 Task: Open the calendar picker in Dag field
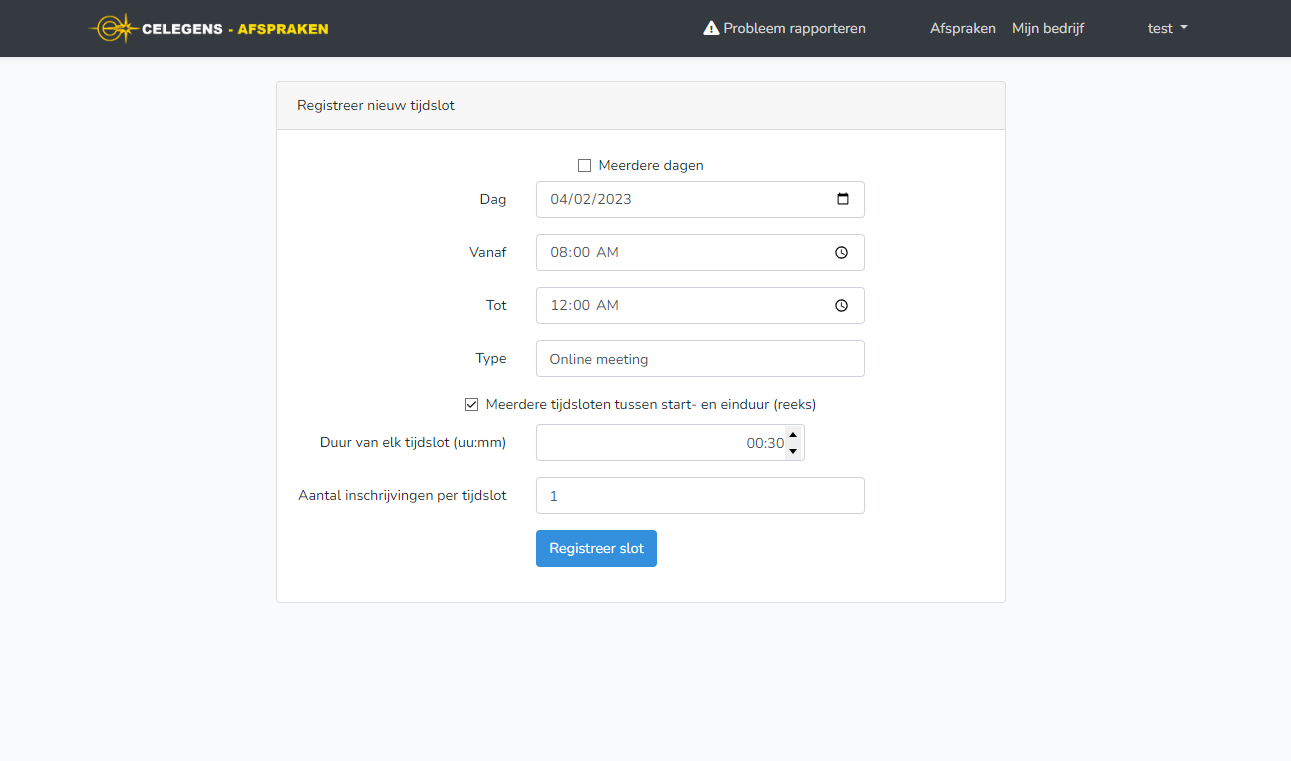pyautogui.click(x=842, y=199)
